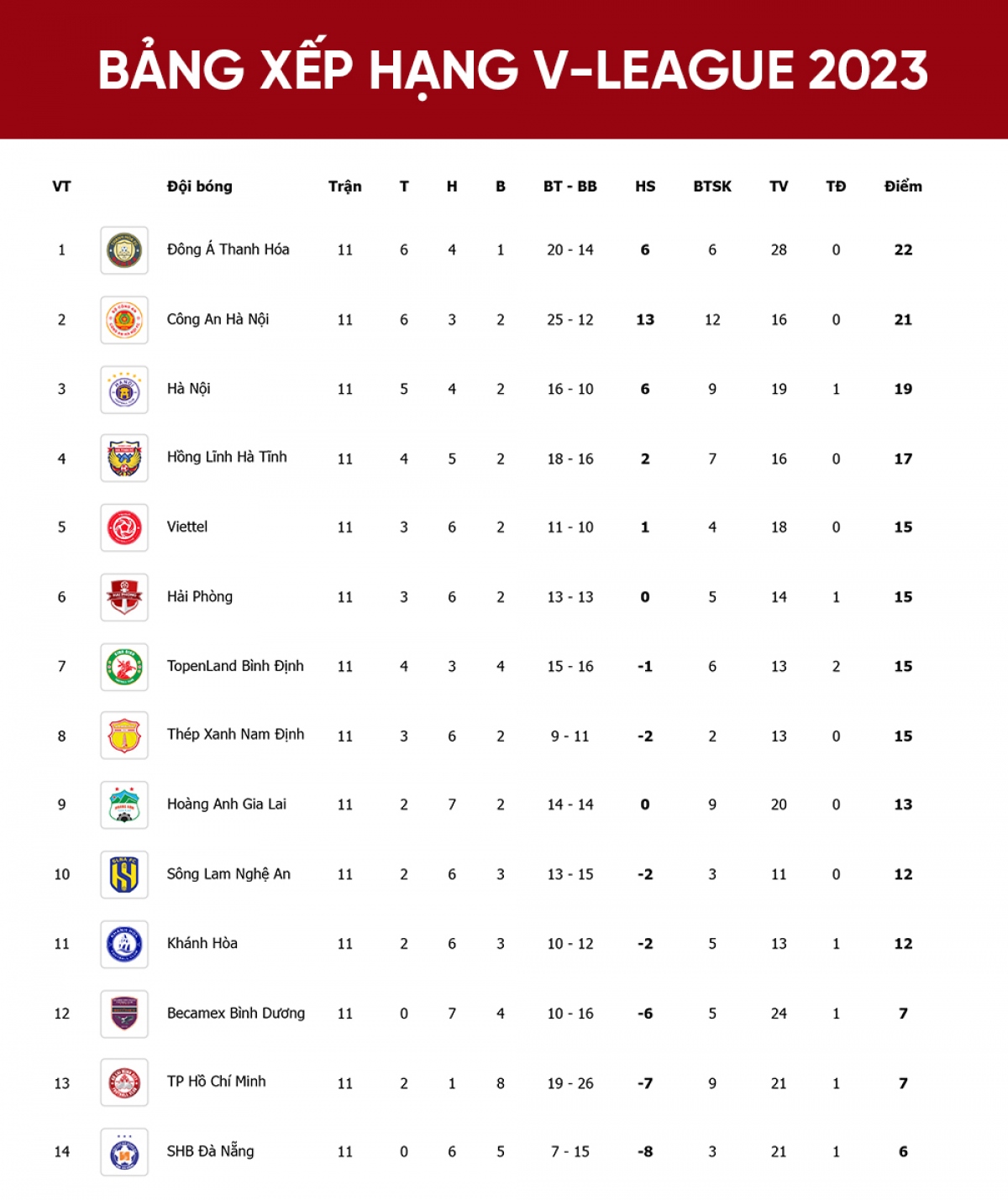The image size is (1008, 1200).
Task: Open the Viettel club logo
Action: 124,527
